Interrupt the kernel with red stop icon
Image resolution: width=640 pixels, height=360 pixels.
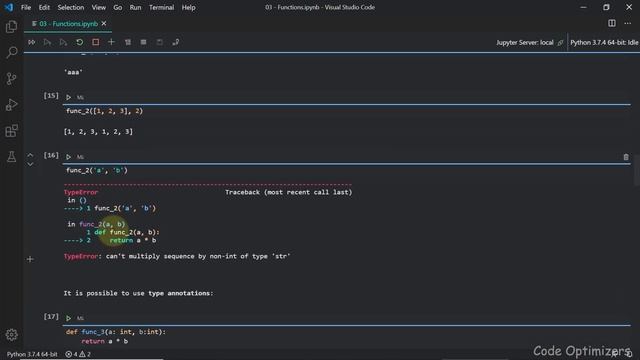coord(96,42)
